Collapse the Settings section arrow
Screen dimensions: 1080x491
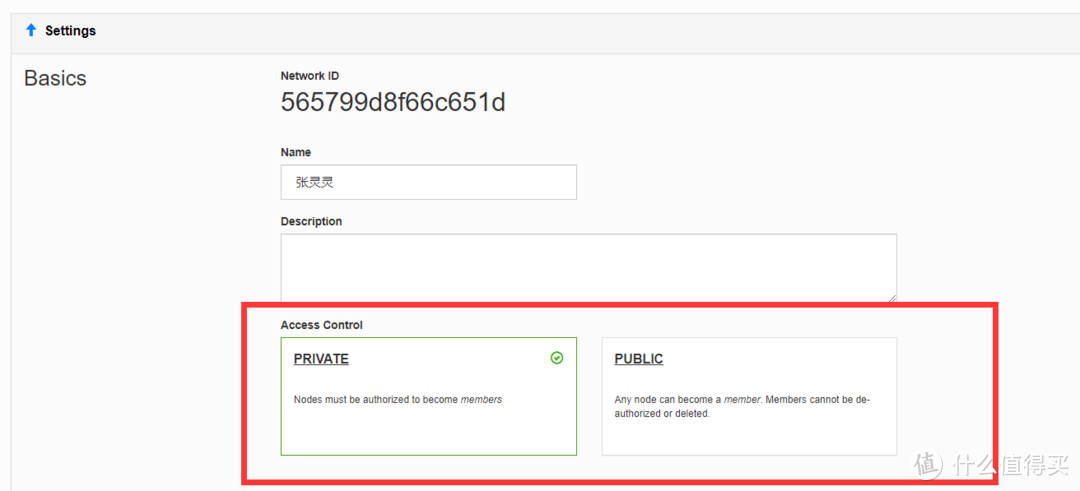30,30
